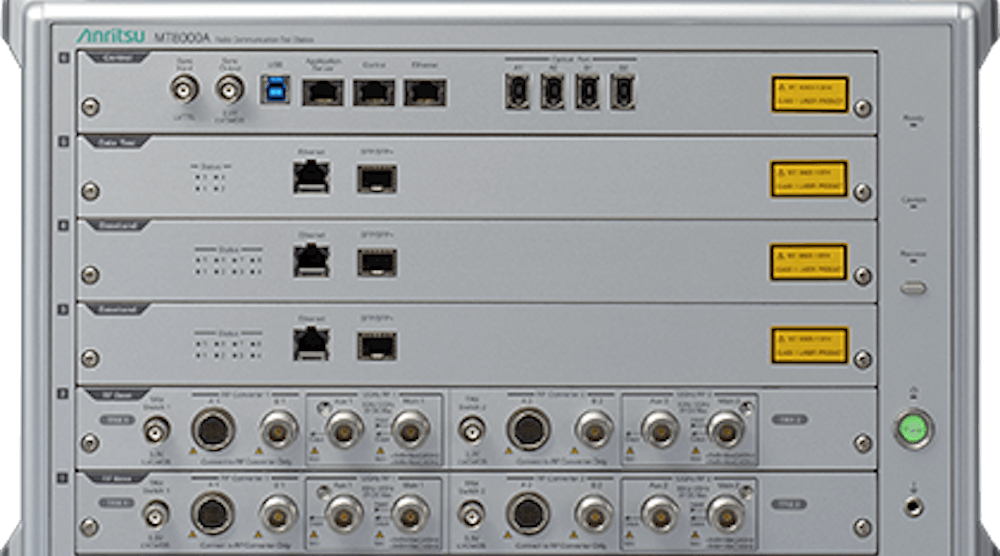
Task: Select the Sync Input BNC connector
Action: pos(183,91)
